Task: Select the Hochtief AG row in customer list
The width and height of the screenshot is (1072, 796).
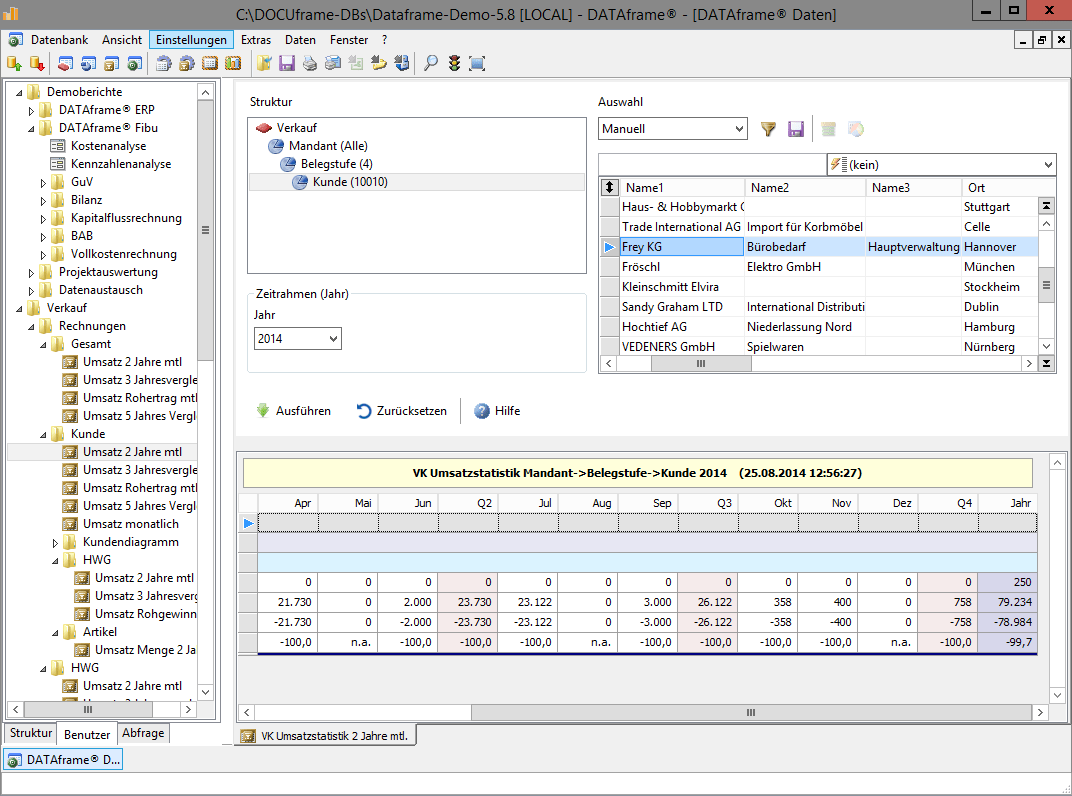Action: click(x=654, y=327)
